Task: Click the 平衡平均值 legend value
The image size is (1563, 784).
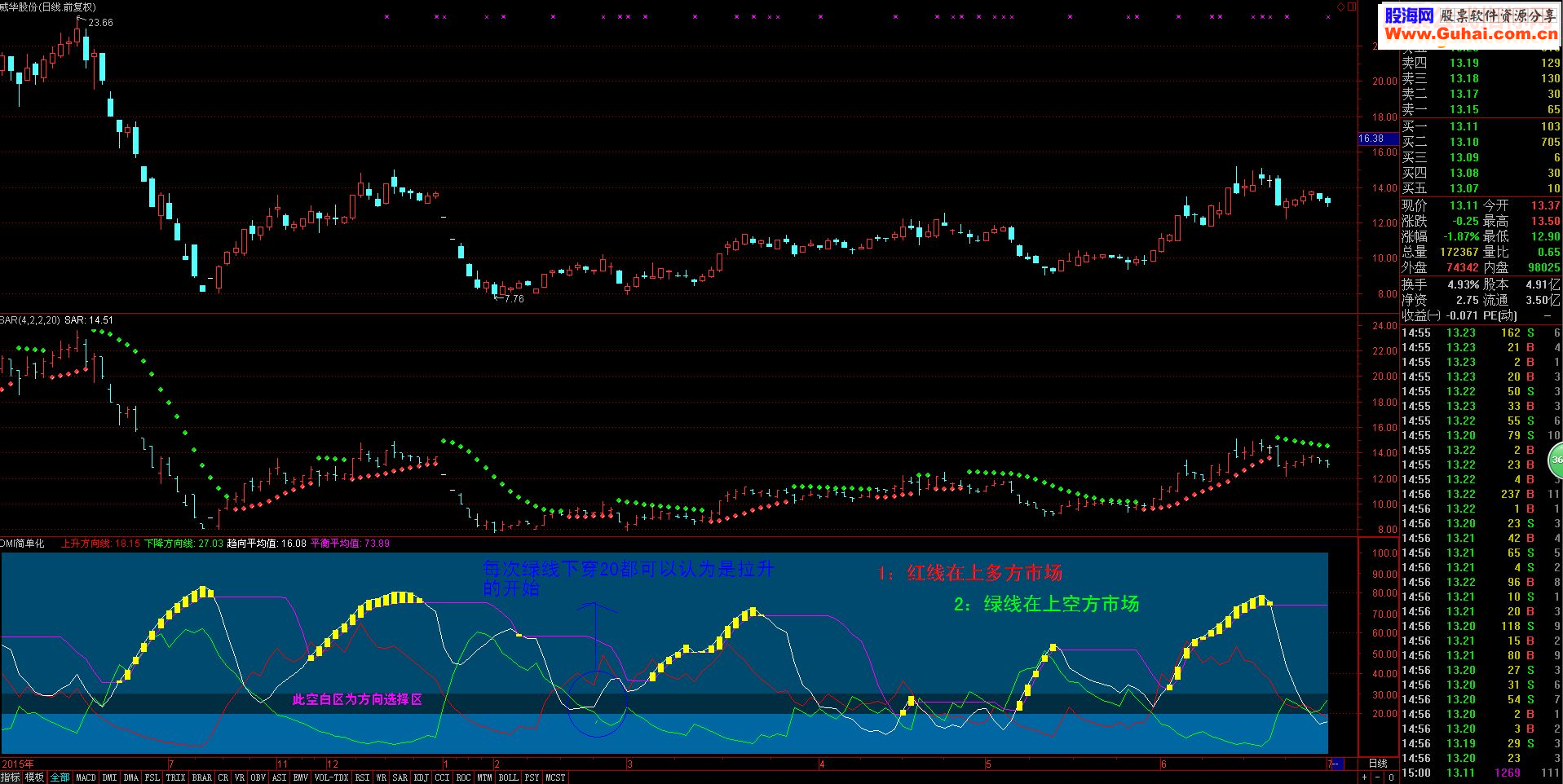Action: (350, 544)
